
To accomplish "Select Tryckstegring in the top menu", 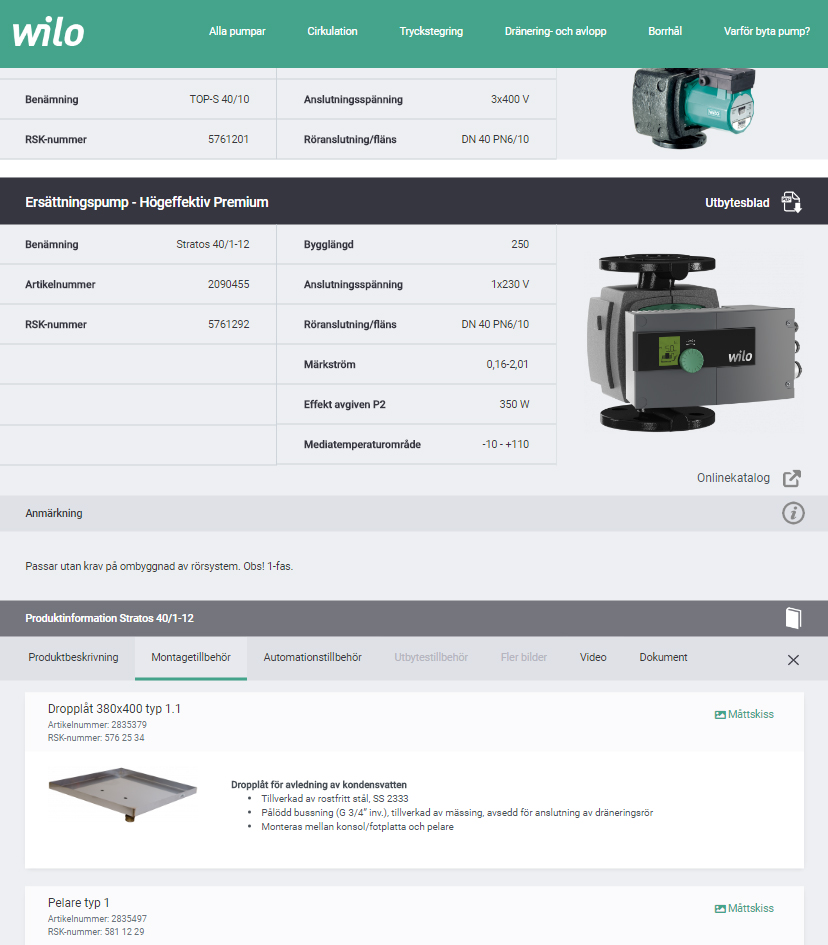I will pyautogui.click(x=431, y=32).
